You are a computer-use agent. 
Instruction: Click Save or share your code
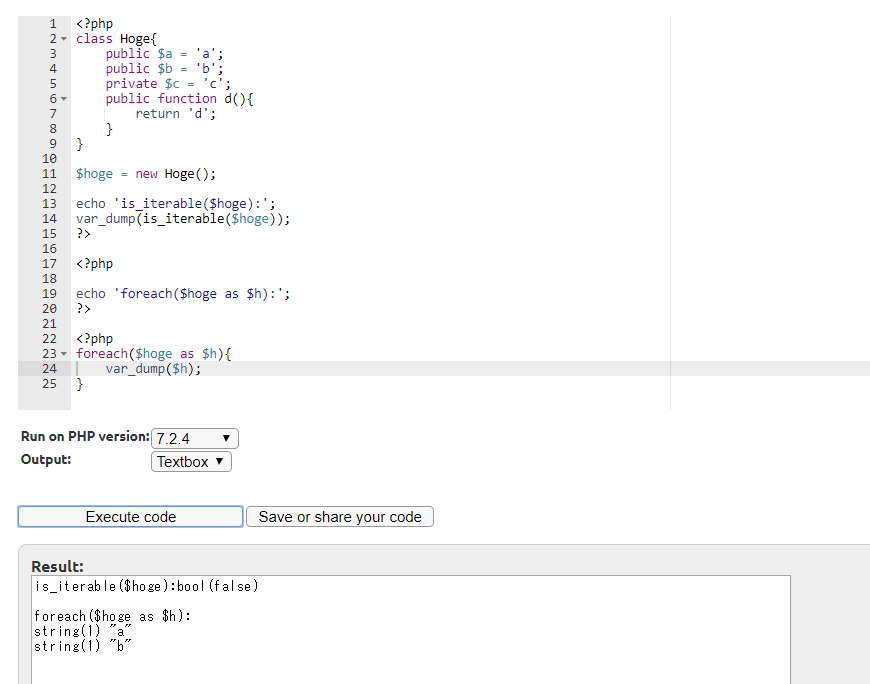coord(341,516)
